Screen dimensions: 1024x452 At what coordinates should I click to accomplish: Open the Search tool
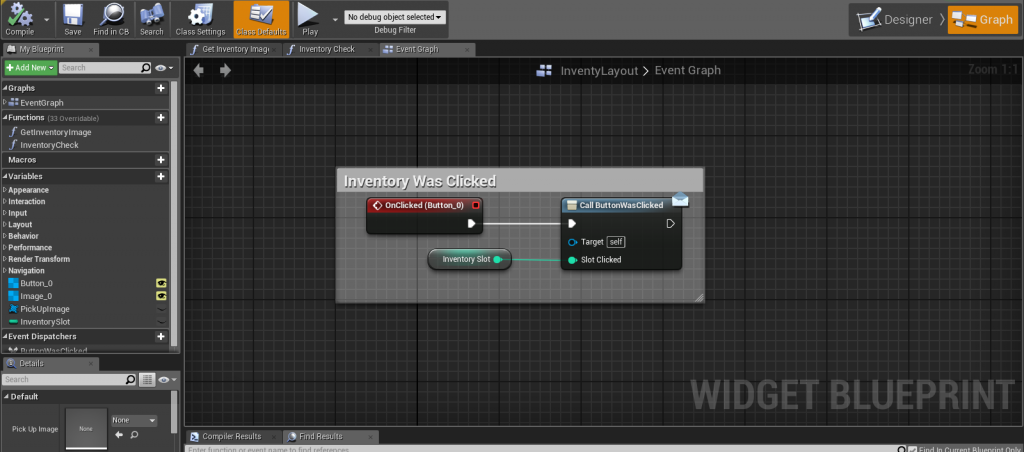[x=152, y=19]
